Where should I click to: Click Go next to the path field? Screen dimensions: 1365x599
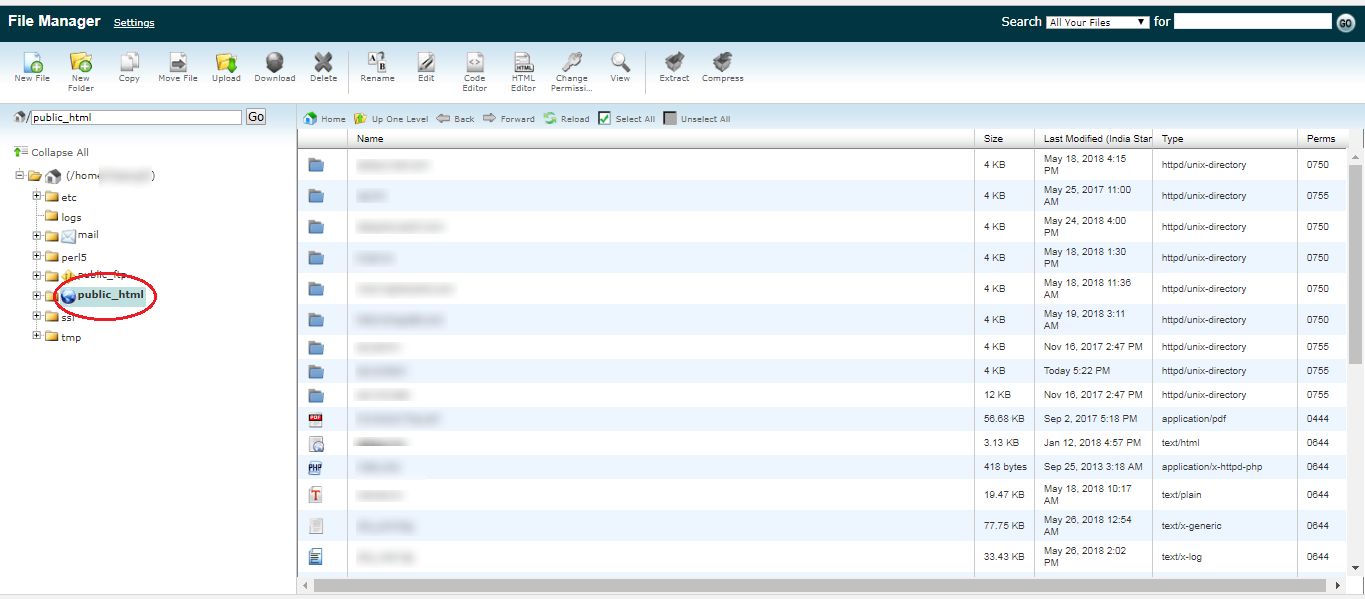256,117
